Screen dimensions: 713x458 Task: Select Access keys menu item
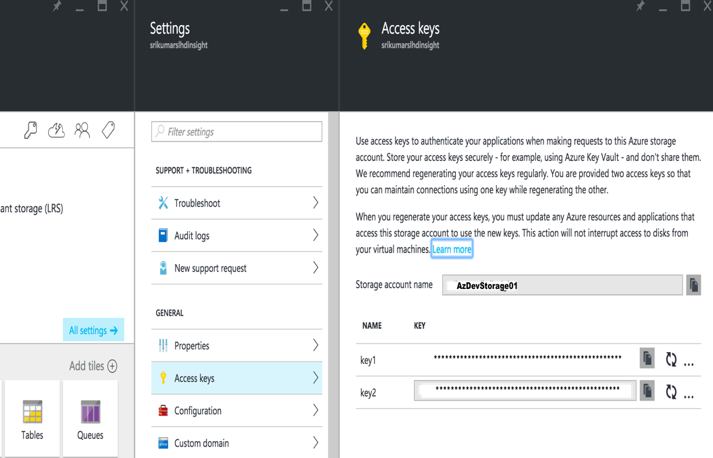(236, 378)
